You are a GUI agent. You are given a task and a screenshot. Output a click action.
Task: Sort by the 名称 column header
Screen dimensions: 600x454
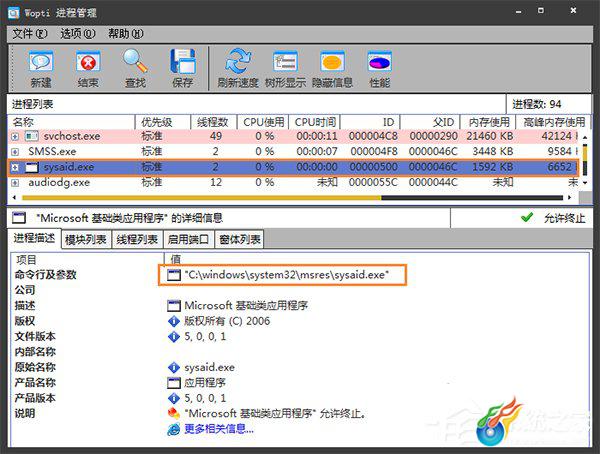[72, 122]
